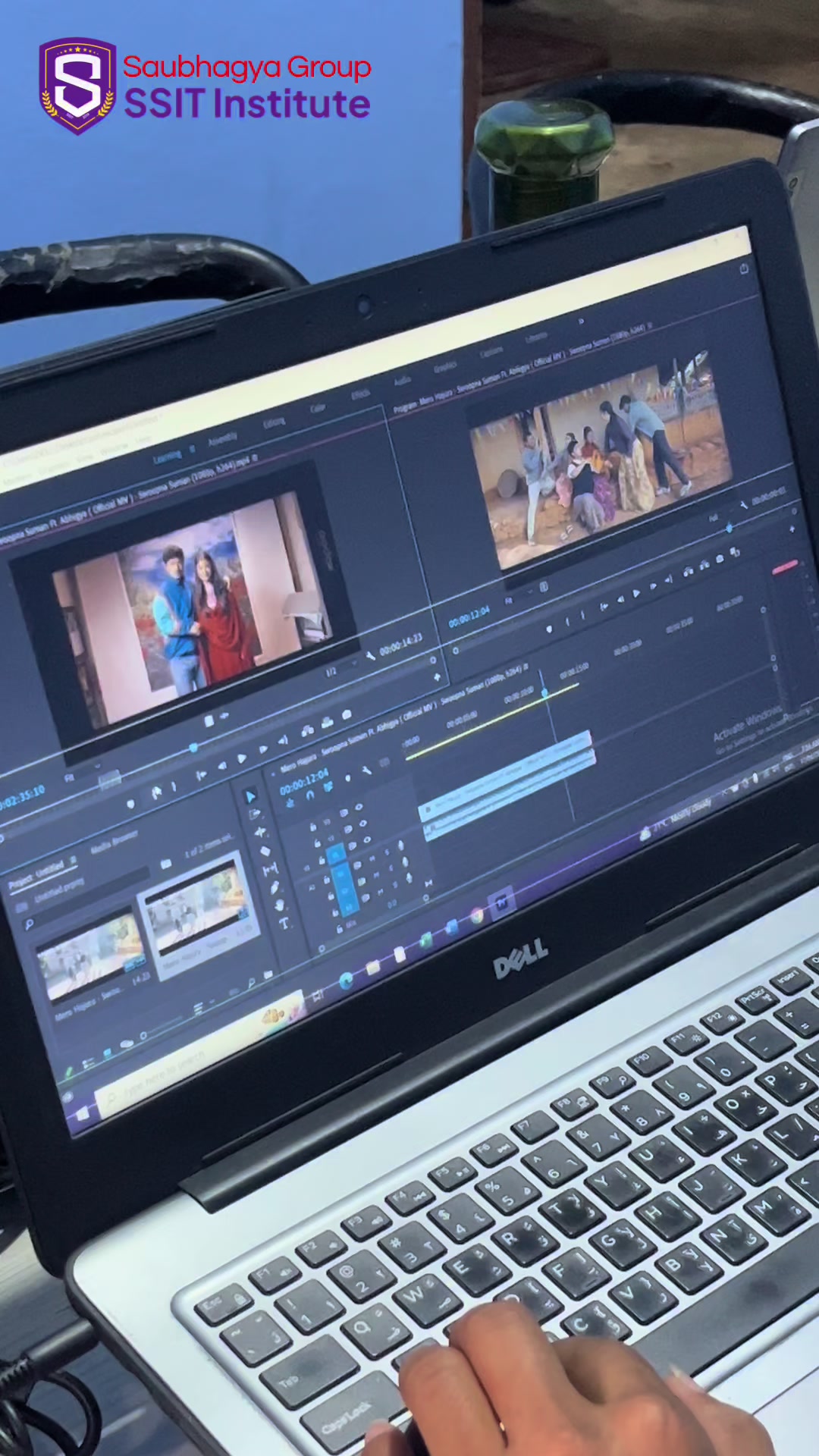Select the Selection arrow tool
This screenshot has width=819, height=1456.
pyautogui.click(x=250, y=796)
